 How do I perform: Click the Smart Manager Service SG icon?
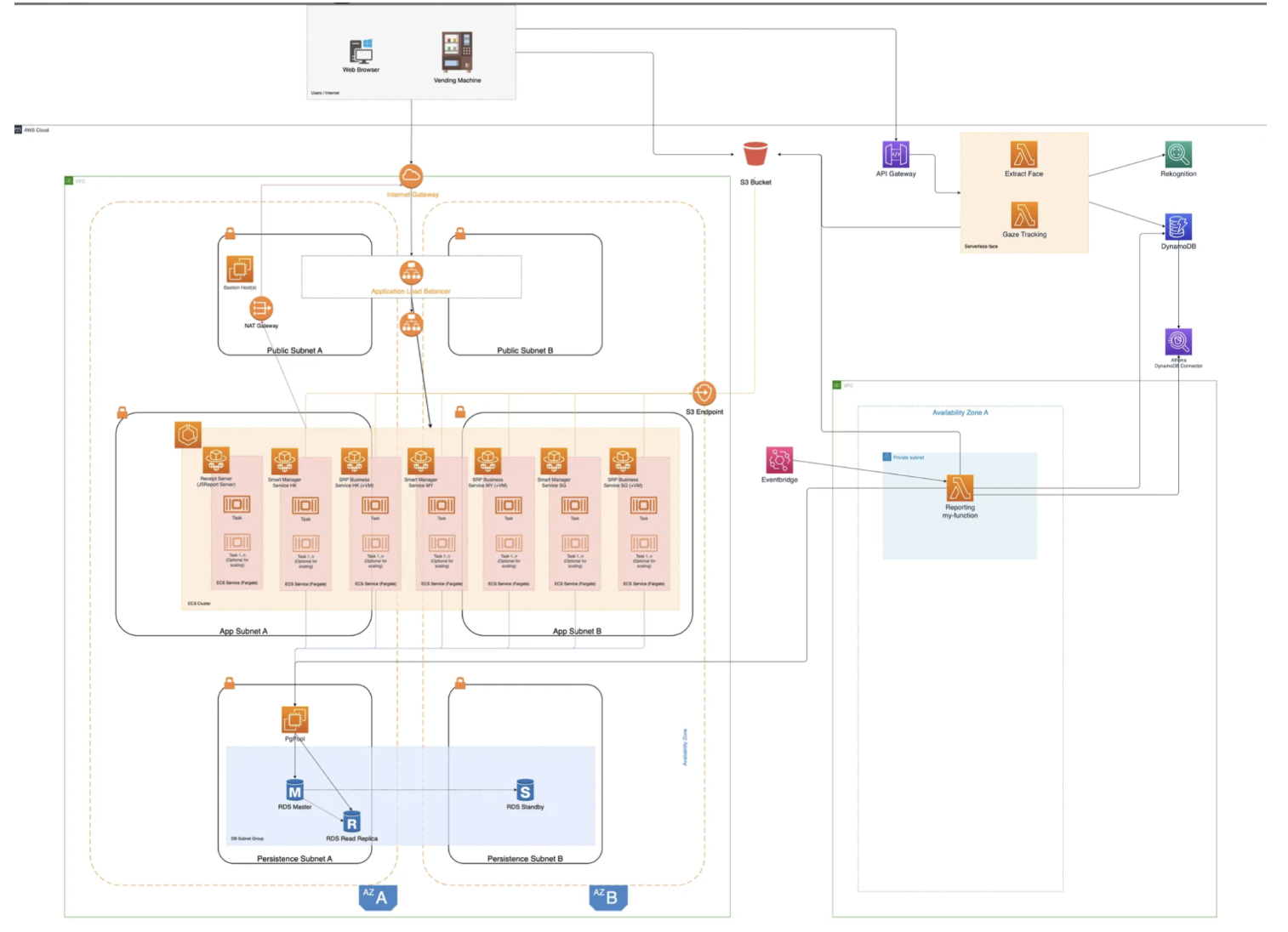point(554,462)
